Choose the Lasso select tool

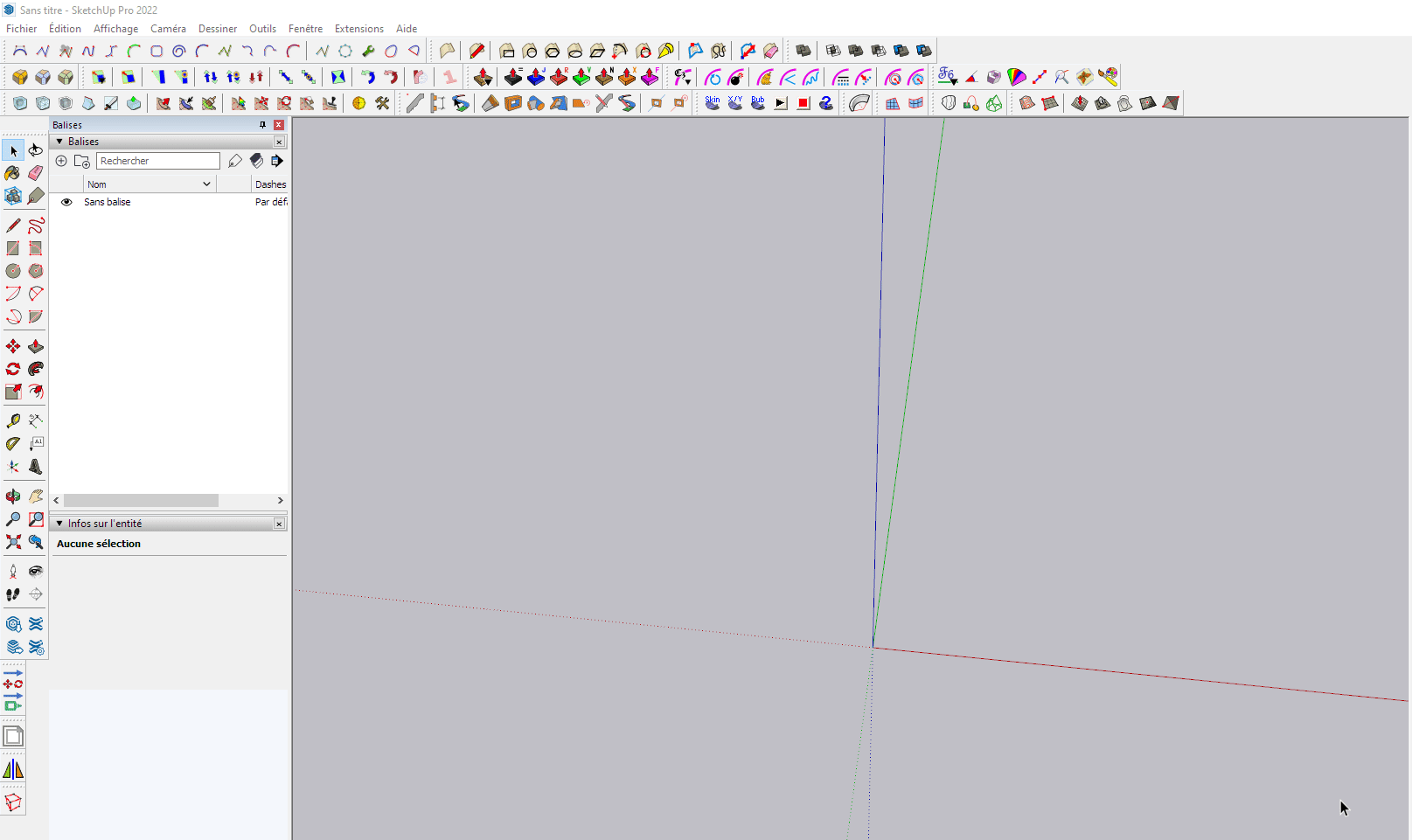click(x=36, y=150)
